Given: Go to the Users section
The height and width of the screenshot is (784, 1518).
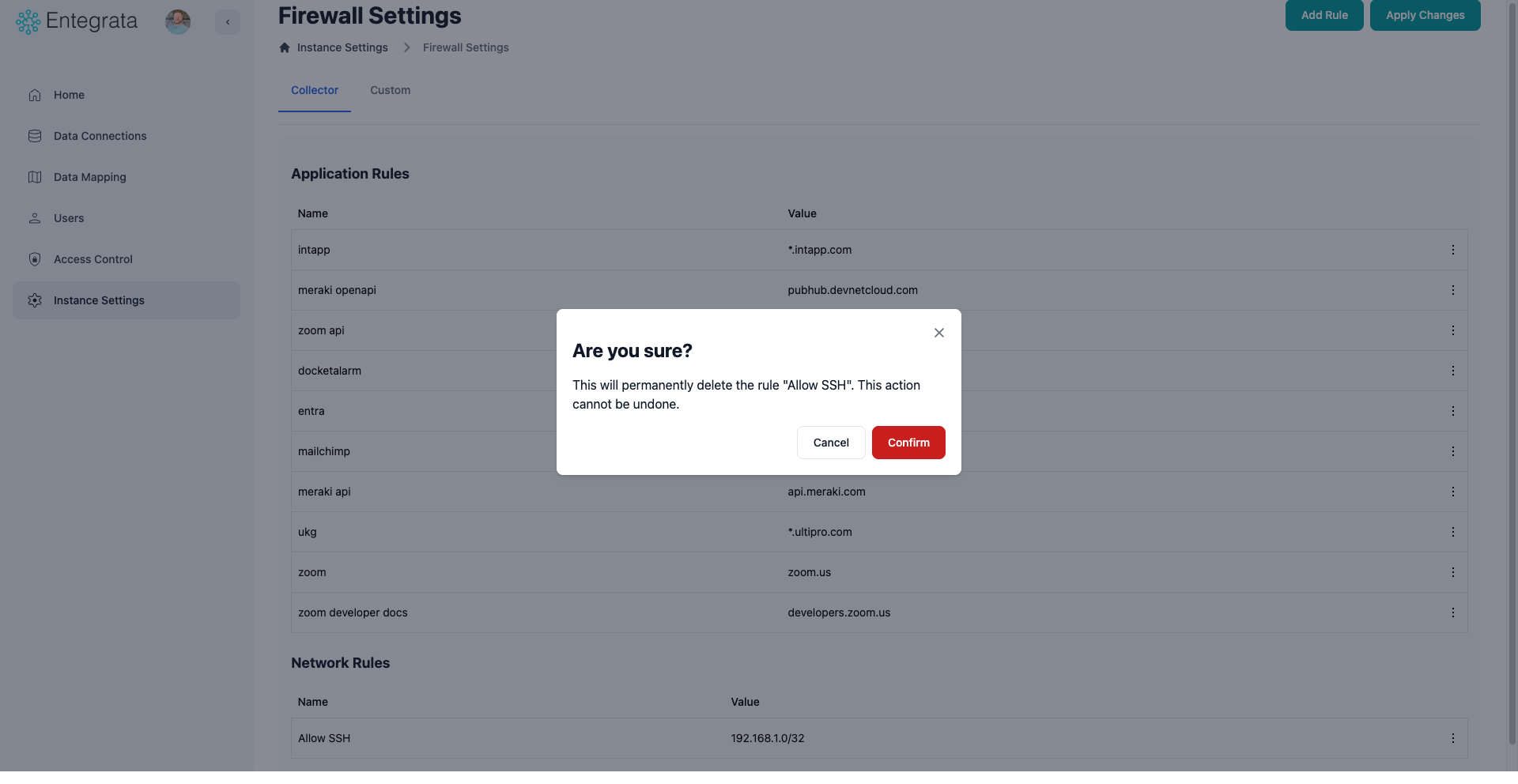Looking at the screenshot, I should [69, 218].
